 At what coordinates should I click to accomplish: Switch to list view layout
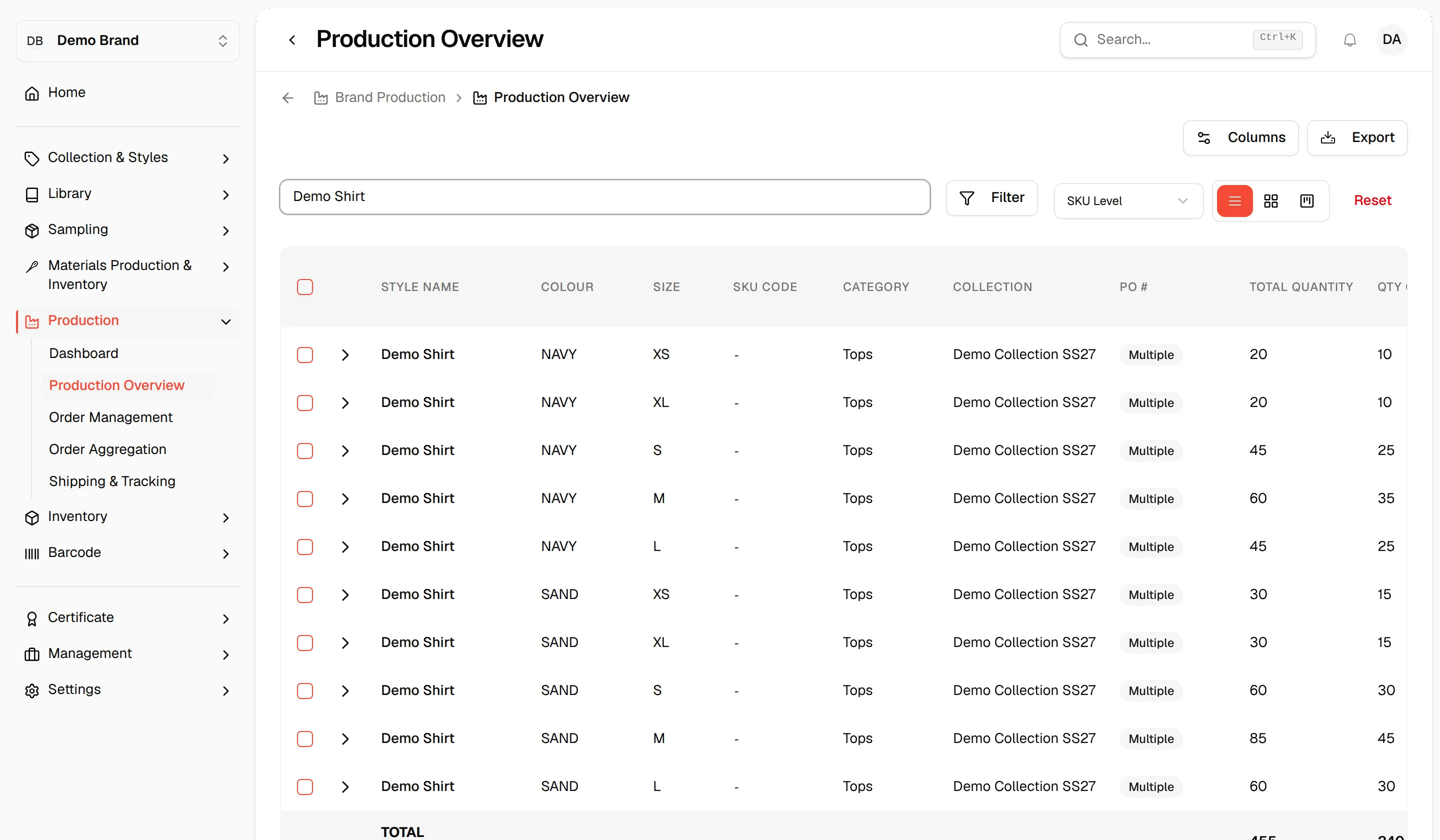(1234, 200)
